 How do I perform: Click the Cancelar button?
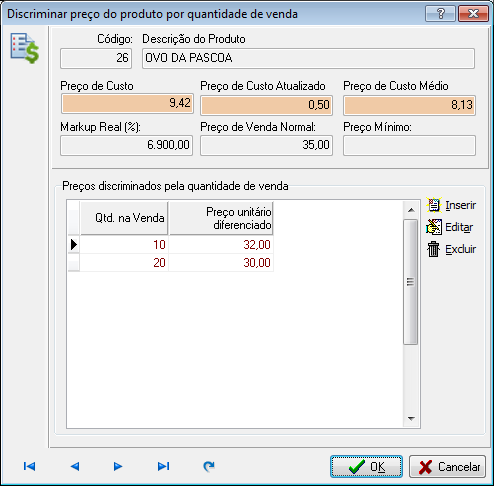tap(447, 467)
